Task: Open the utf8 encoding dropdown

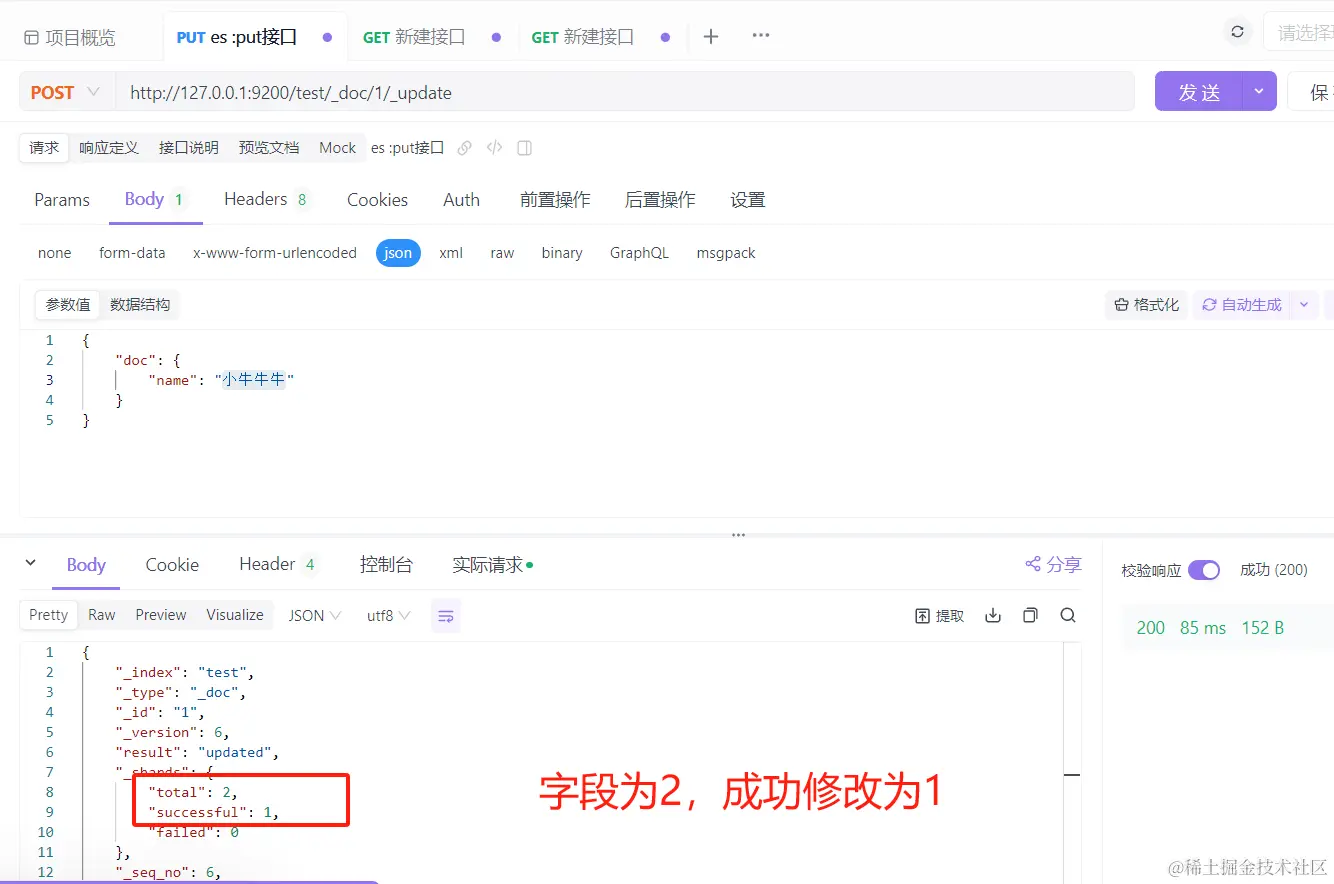Action: point(389,615)
